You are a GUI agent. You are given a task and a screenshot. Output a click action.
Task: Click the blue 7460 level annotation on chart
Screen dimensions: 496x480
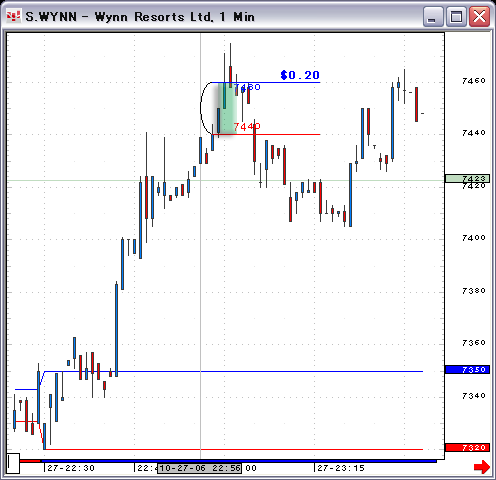247,87
